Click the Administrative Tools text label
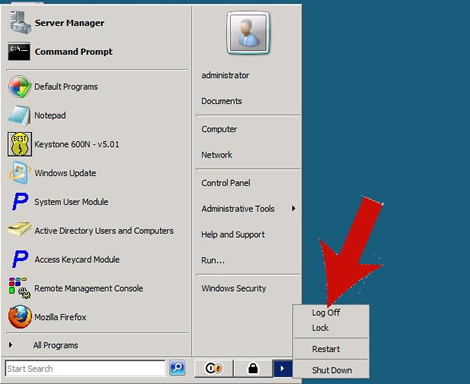Screen dimensions: 470x384 point(238,209)
